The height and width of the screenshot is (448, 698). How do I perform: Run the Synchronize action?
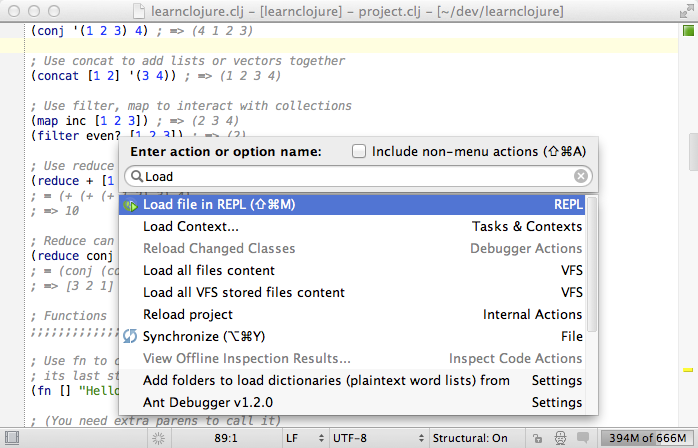(x=352, y=336)
